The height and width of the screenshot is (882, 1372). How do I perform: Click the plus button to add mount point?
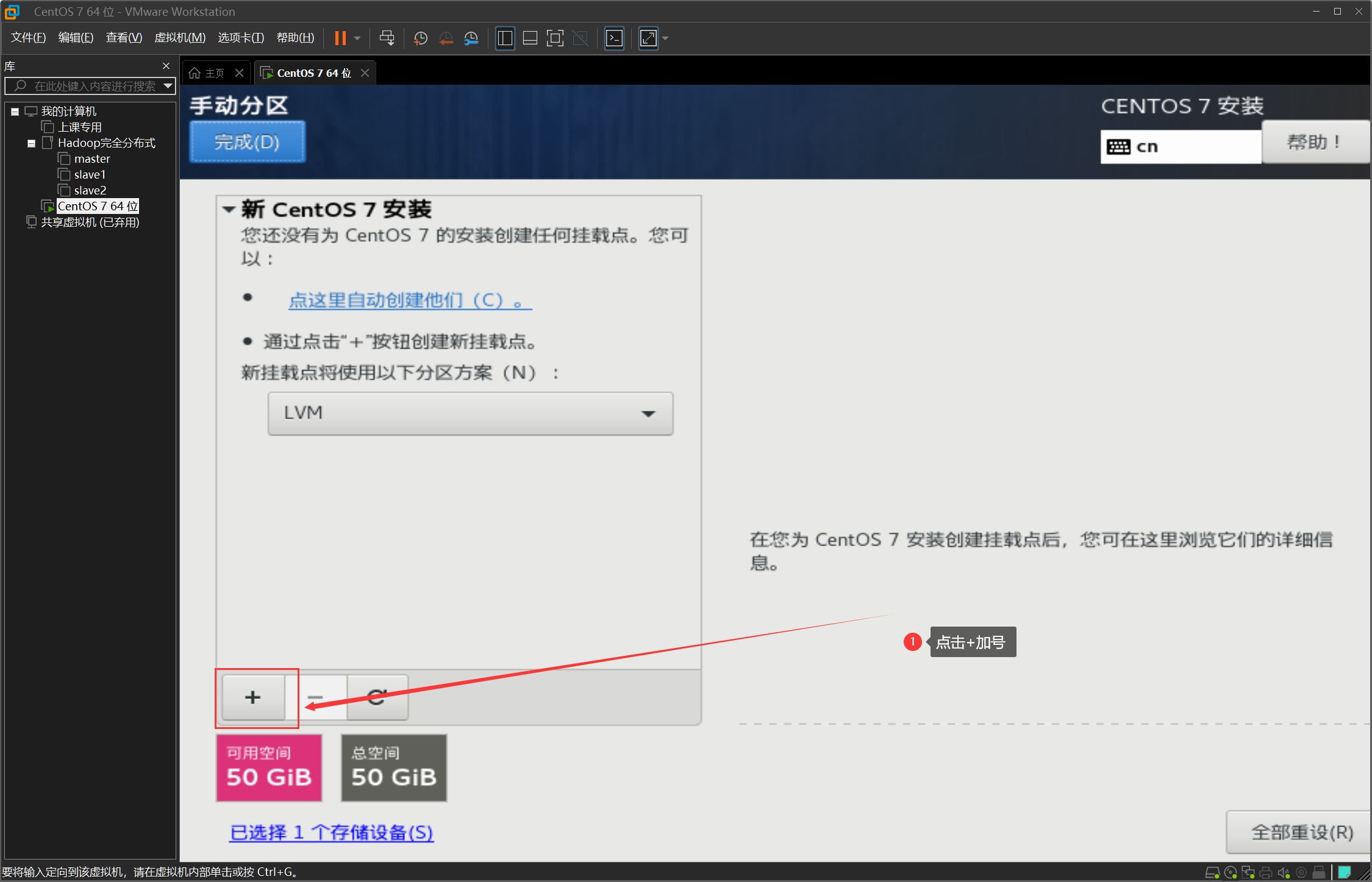(253, 697)
